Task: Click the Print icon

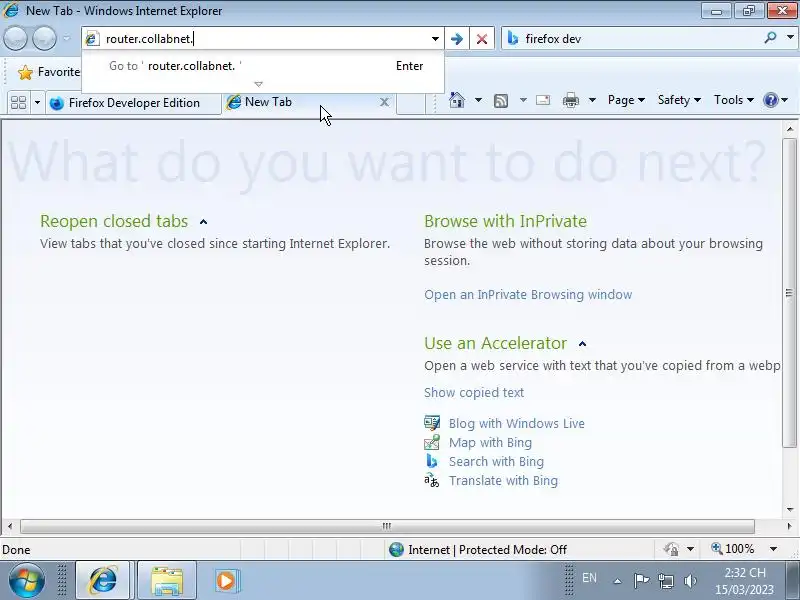Action: pyautogui.click(x=570, y=101)
